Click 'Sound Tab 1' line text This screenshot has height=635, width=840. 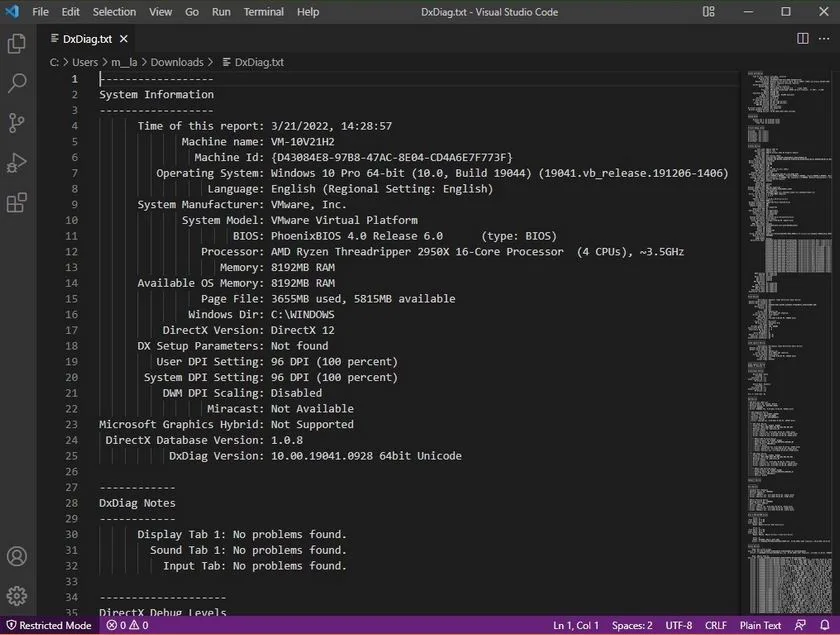(x=249, y=550)
